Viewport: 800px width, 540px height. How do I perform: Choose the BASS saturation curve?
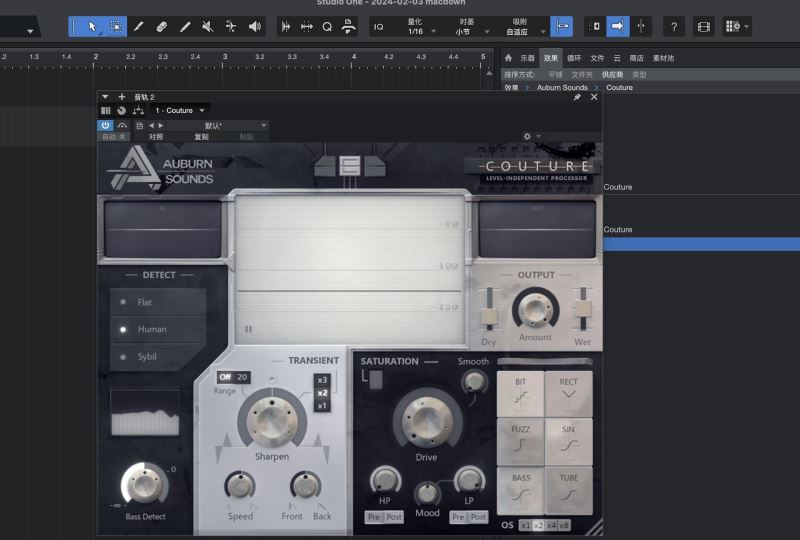[x=520, y=490]
